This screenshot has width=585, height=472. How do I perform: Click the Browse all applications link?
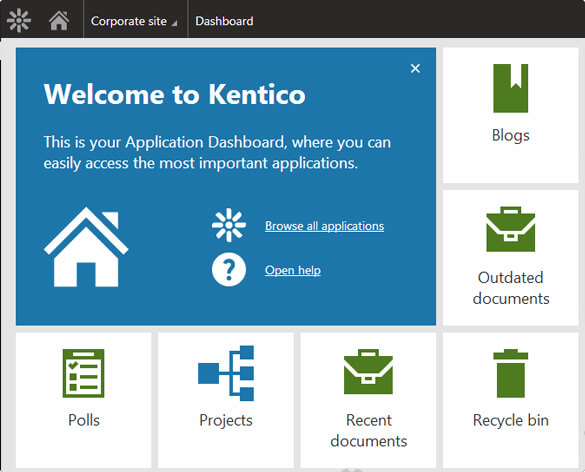[324, 226]
